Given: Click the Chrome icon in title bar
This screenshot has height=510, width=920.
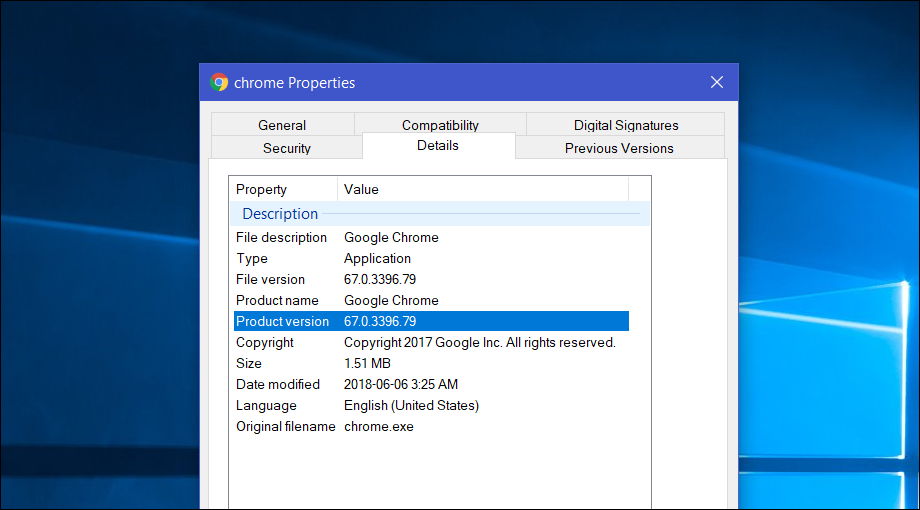Looking at the screenshot, I should click(x=219, y=82).
